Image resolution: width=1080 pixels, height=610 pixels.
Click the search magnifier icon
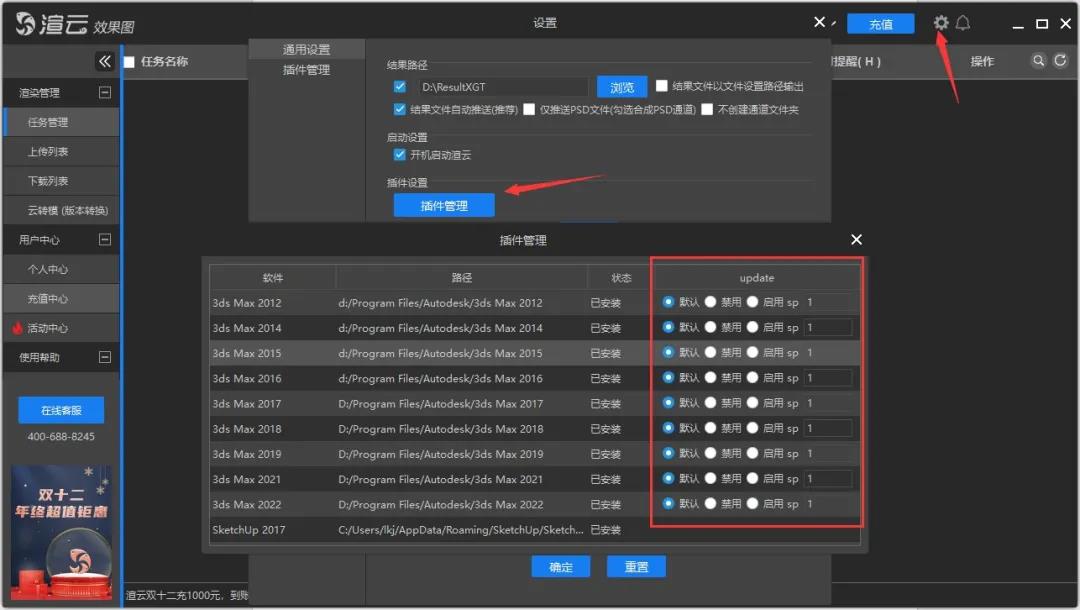tap(1039, 61)
